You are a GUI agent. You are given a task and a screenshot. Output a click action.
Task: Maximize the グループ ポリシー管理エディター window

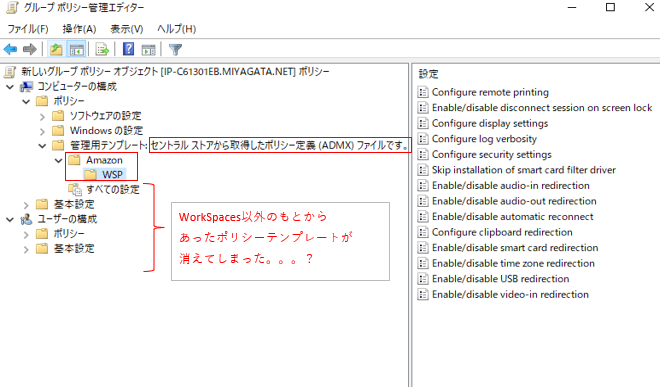pos(610,7)
